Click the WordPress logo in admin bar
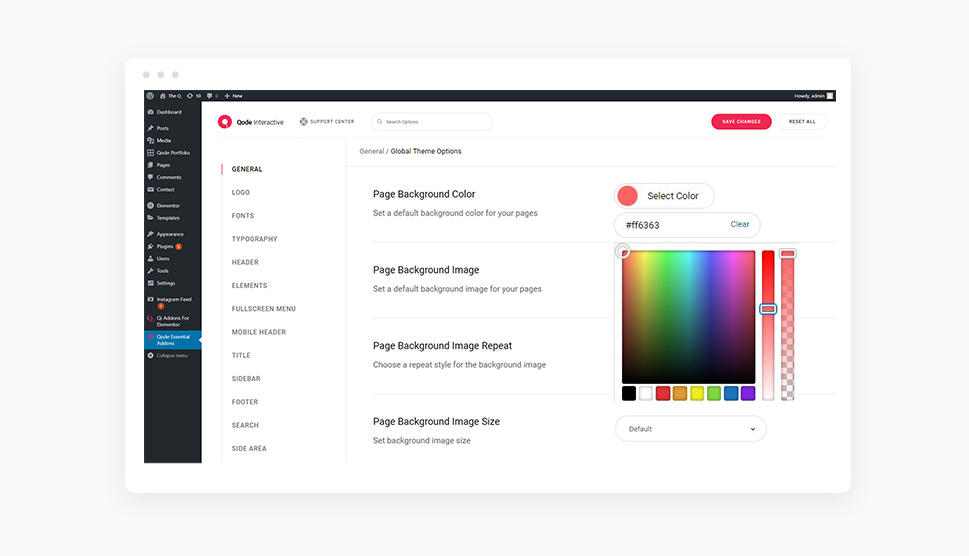969x556 pixels. click(150, 96)
